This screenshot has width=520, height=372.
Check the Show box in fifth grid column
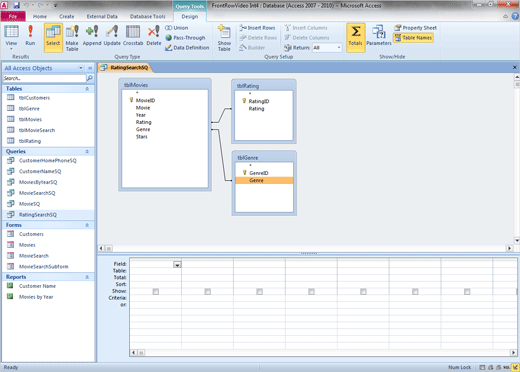tap(363, 292)
